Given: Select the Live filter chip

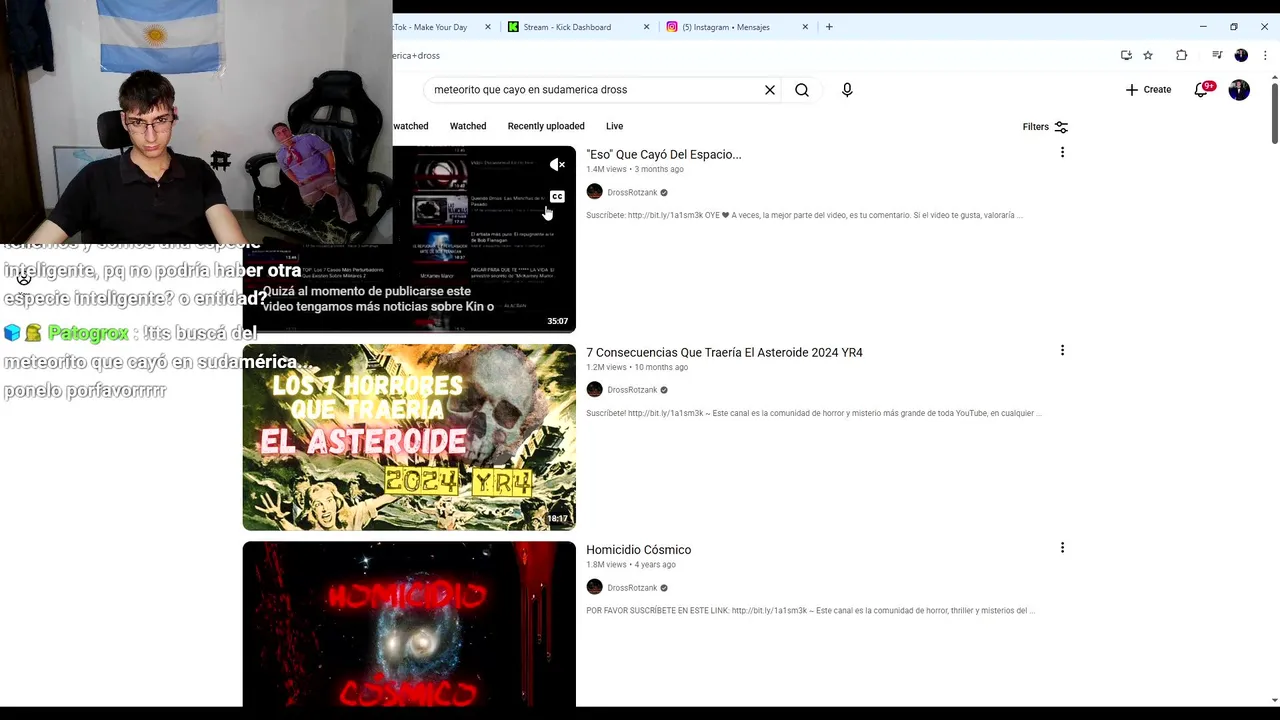Looking at the screenshot, I should click(614, 126).
